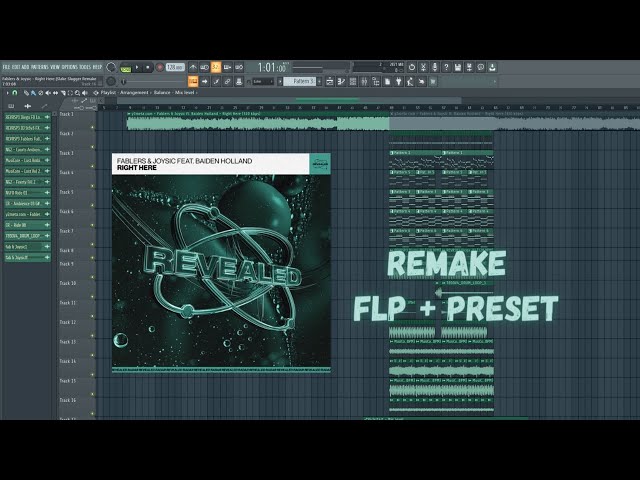Select the first clip in the picker list
The height and width of the screenshot is (480, 640).
[x=27, y=117]
